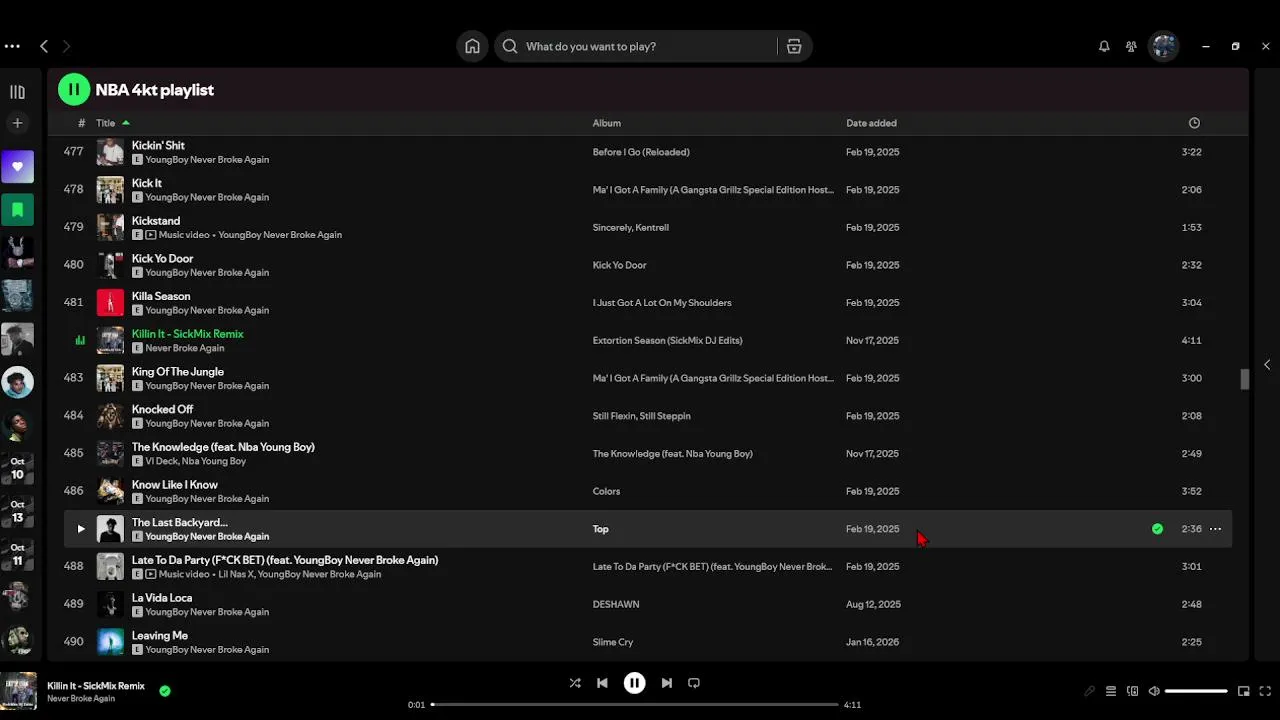Open Connect to a device icon
The image size is (1280, 720).
coord(1133,691)
